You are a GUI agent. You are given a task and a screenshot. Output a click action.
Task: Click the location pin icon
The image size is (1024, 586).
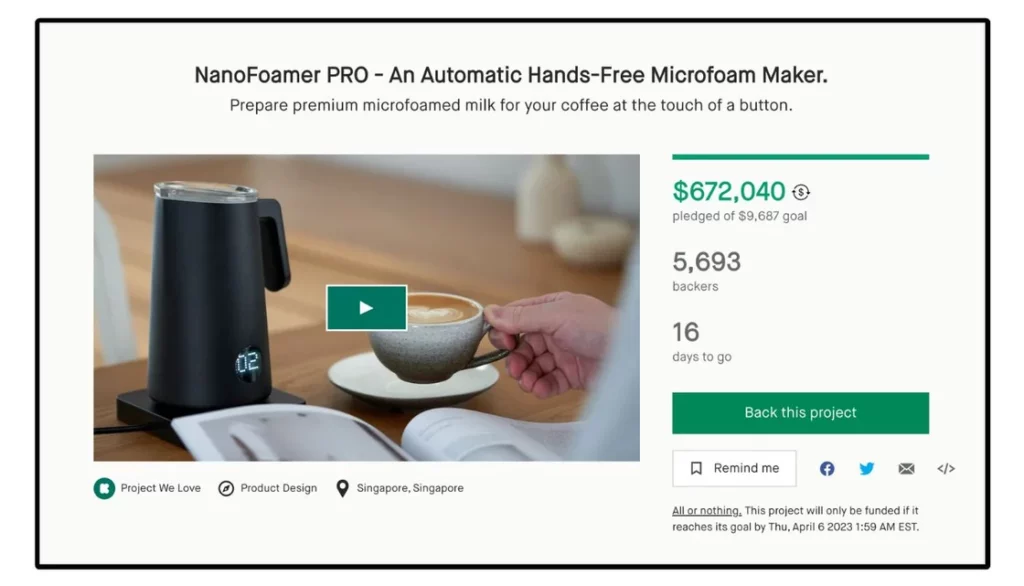point(342,488)
